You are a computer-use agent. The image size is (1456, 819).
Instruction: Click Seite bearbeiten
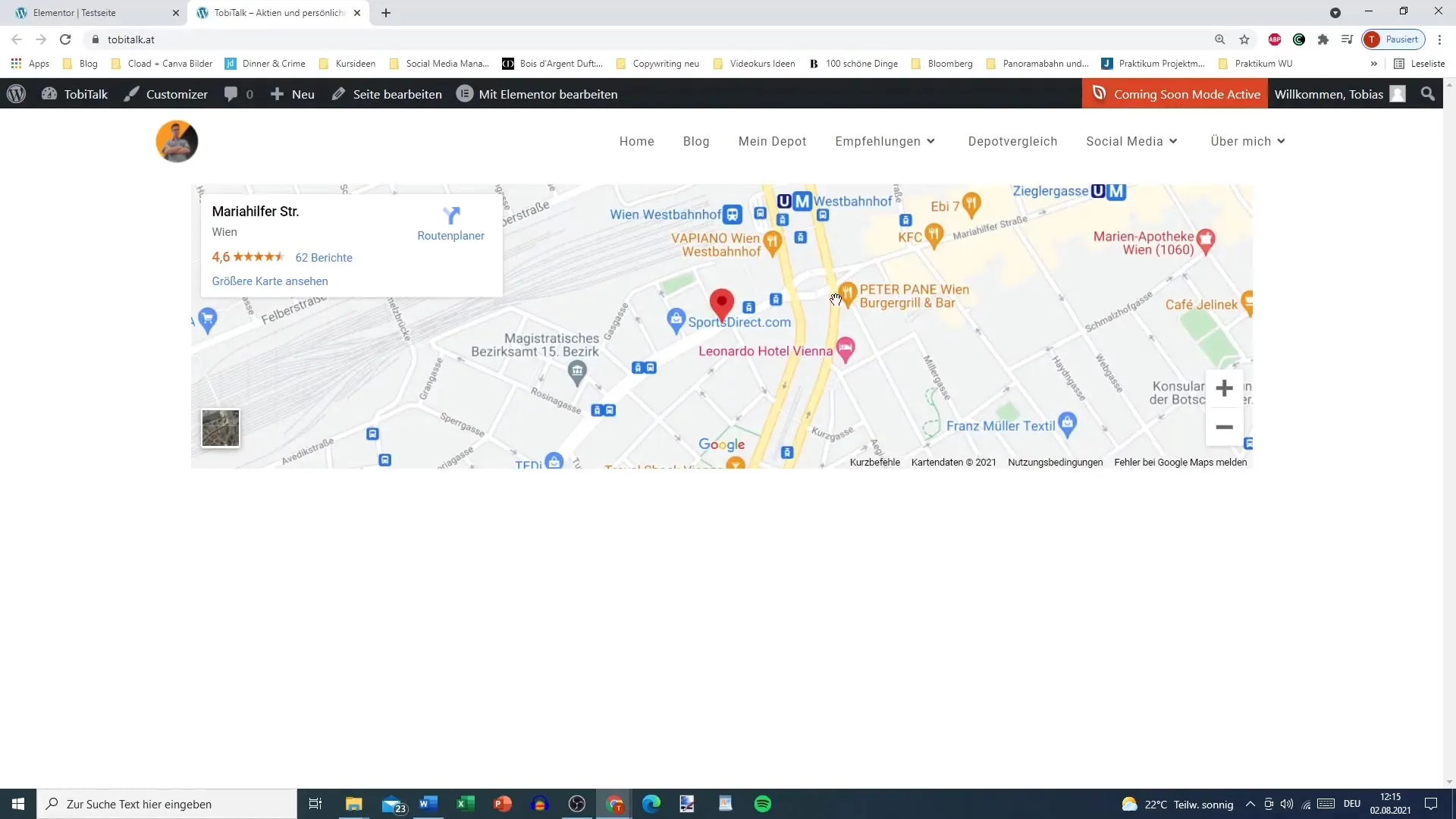tap(387, 94)
